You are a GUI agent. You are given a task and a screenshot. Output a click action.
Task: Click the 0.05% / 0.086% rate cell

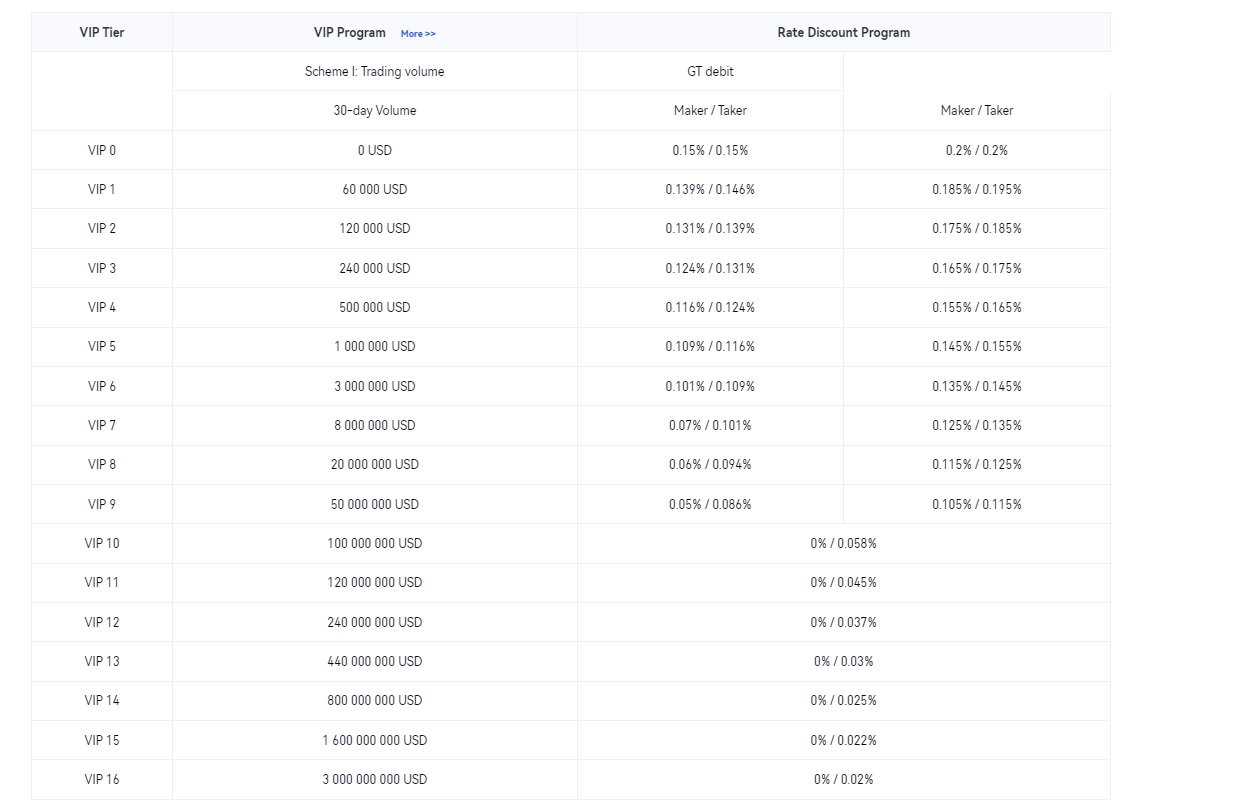(x=710, y=504)
